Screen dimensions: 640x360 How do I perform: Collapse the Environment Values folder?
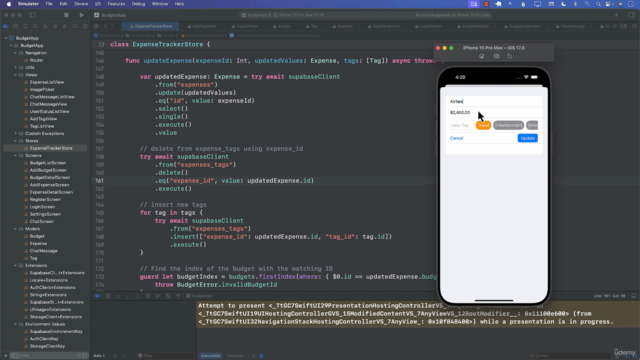tap(16, 324)
